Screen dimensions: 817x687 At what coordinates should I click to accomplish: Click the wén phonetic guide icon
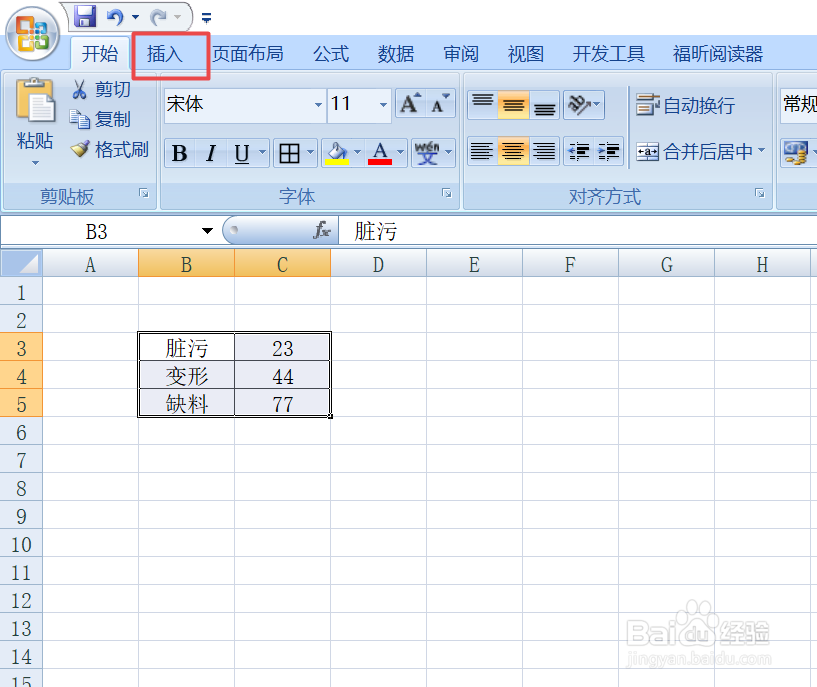427,153
